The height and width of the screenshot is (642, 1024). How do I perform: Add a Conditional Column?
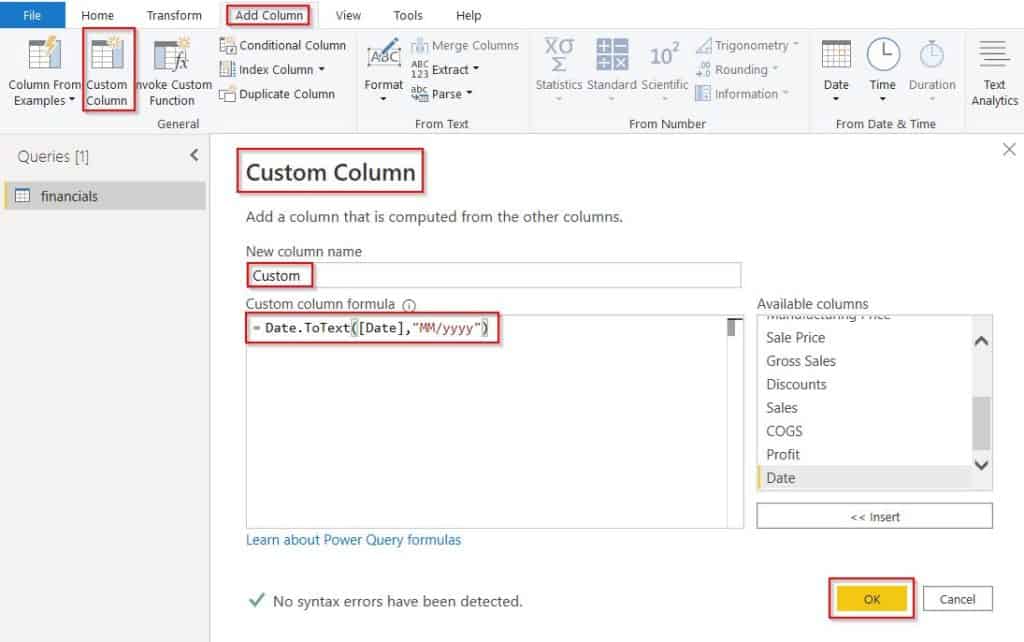click(283, 45)
